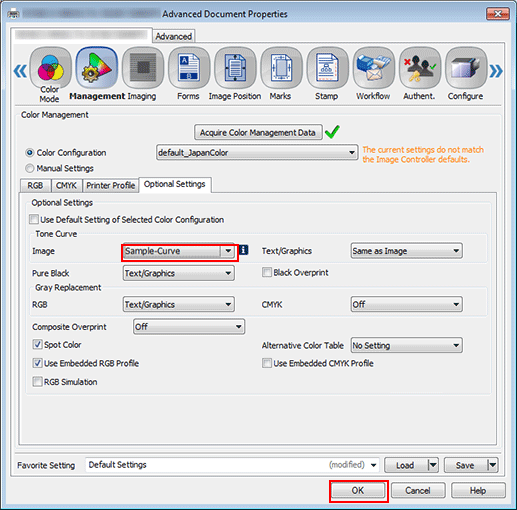Click the 'settings do not match' warning text

423,154
